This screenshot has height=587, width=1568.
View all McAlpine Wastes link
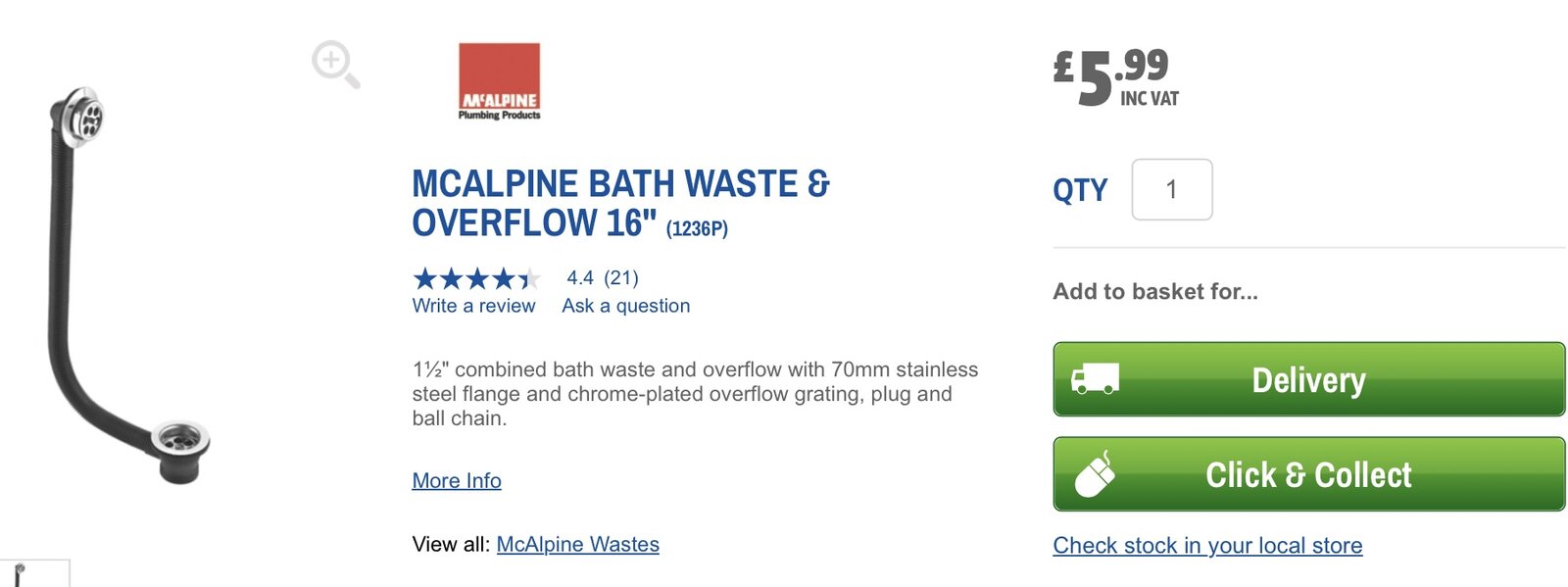click(577, 544)
